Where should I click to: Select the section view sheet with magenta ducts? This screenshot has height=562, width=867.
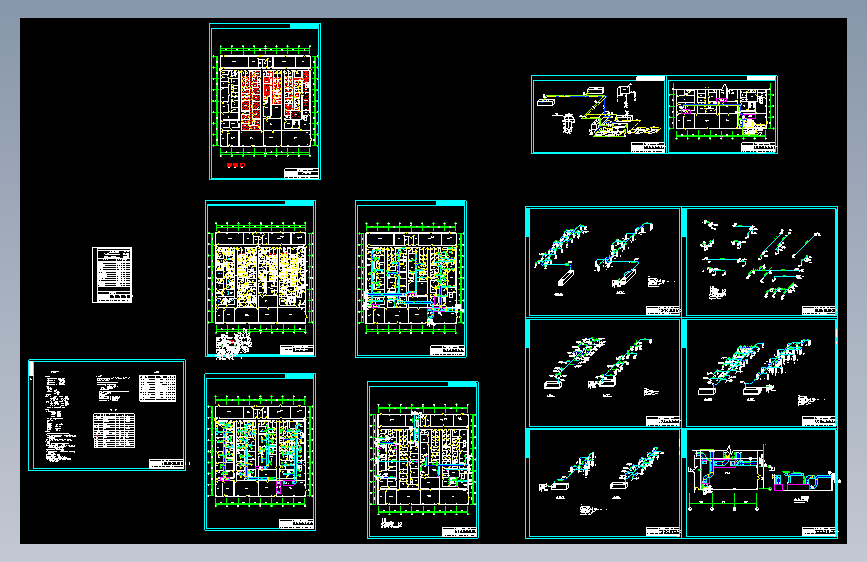click(760, 483)
